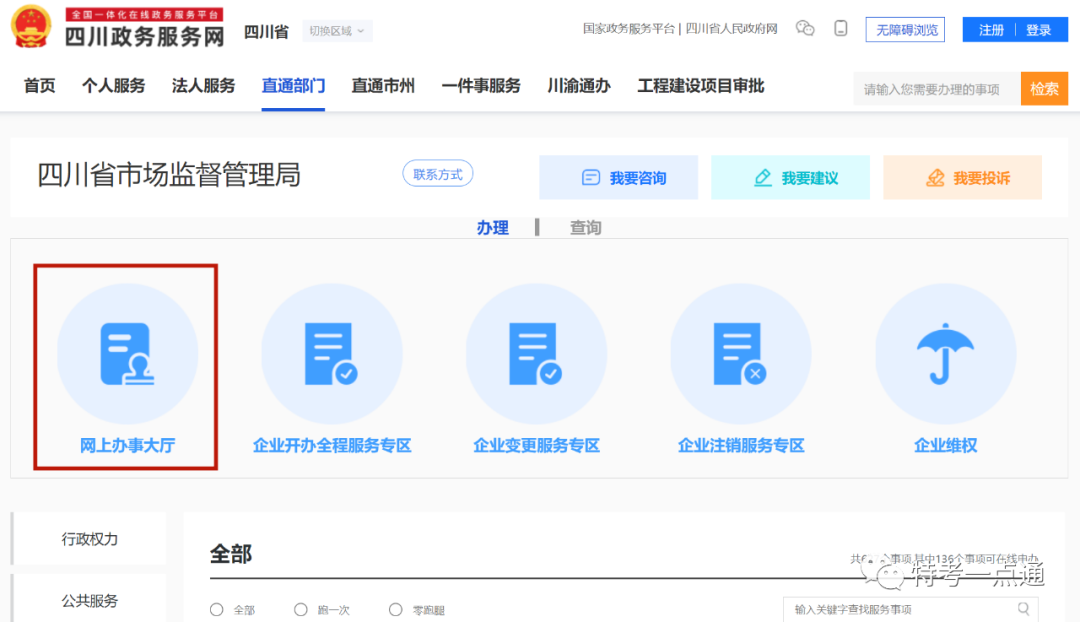
Task: Click the WeChat icon in header
Action: [804, 28]
